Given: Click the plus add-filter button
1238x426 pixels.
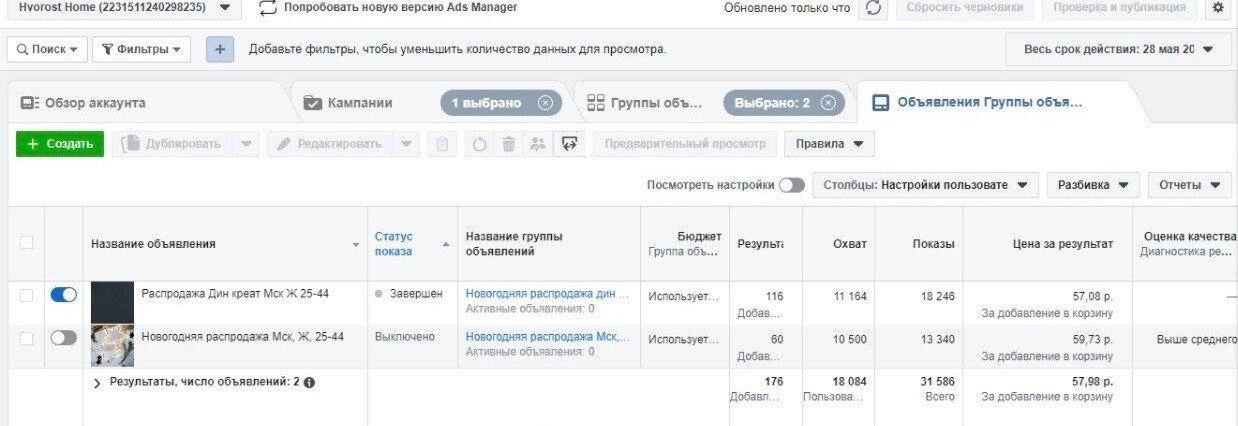Looking at the screenshot, I should coord(220,49).
